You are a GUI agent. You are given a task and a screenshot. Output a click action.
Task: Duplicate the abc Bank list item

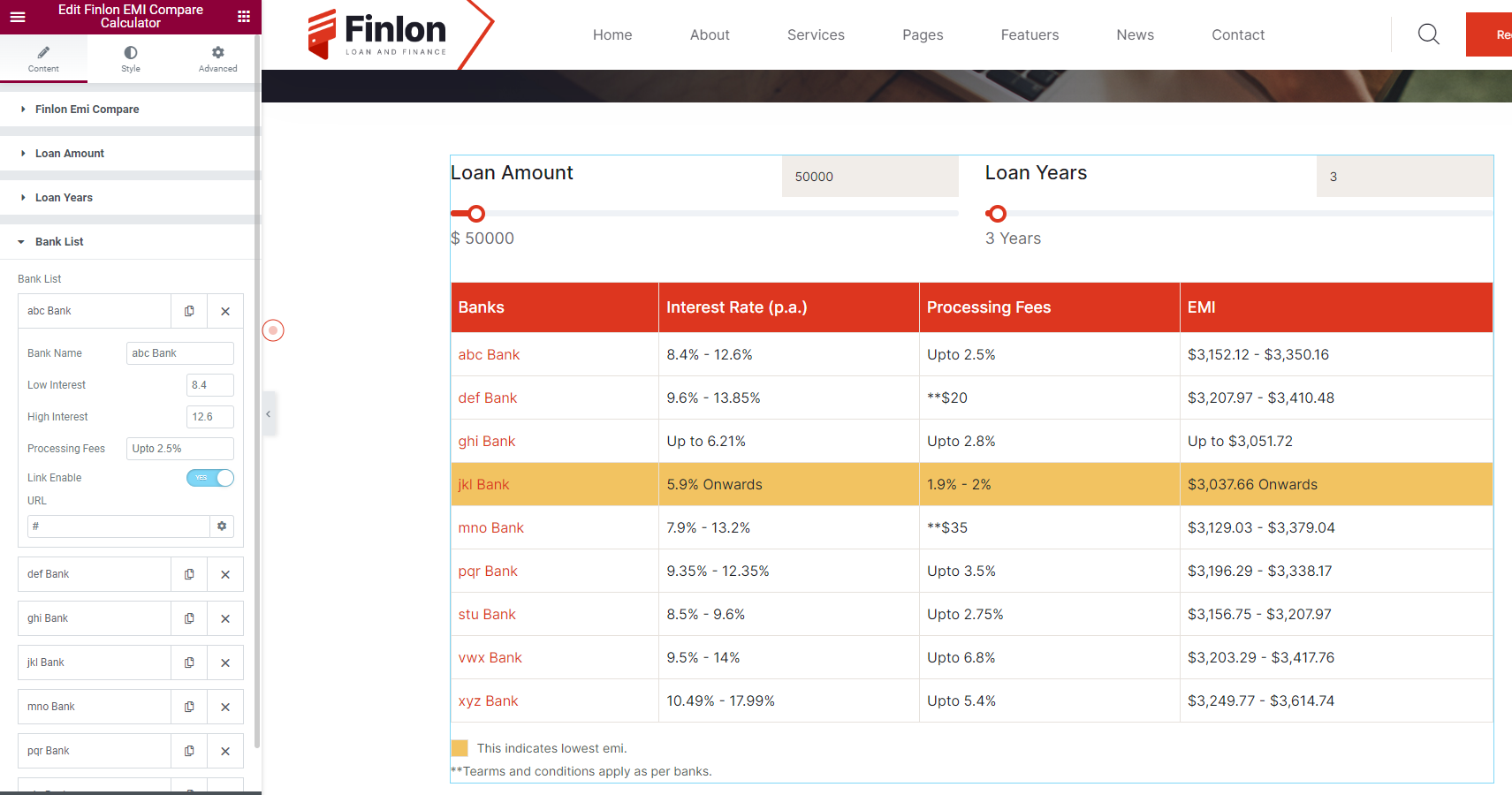point(189,311)
